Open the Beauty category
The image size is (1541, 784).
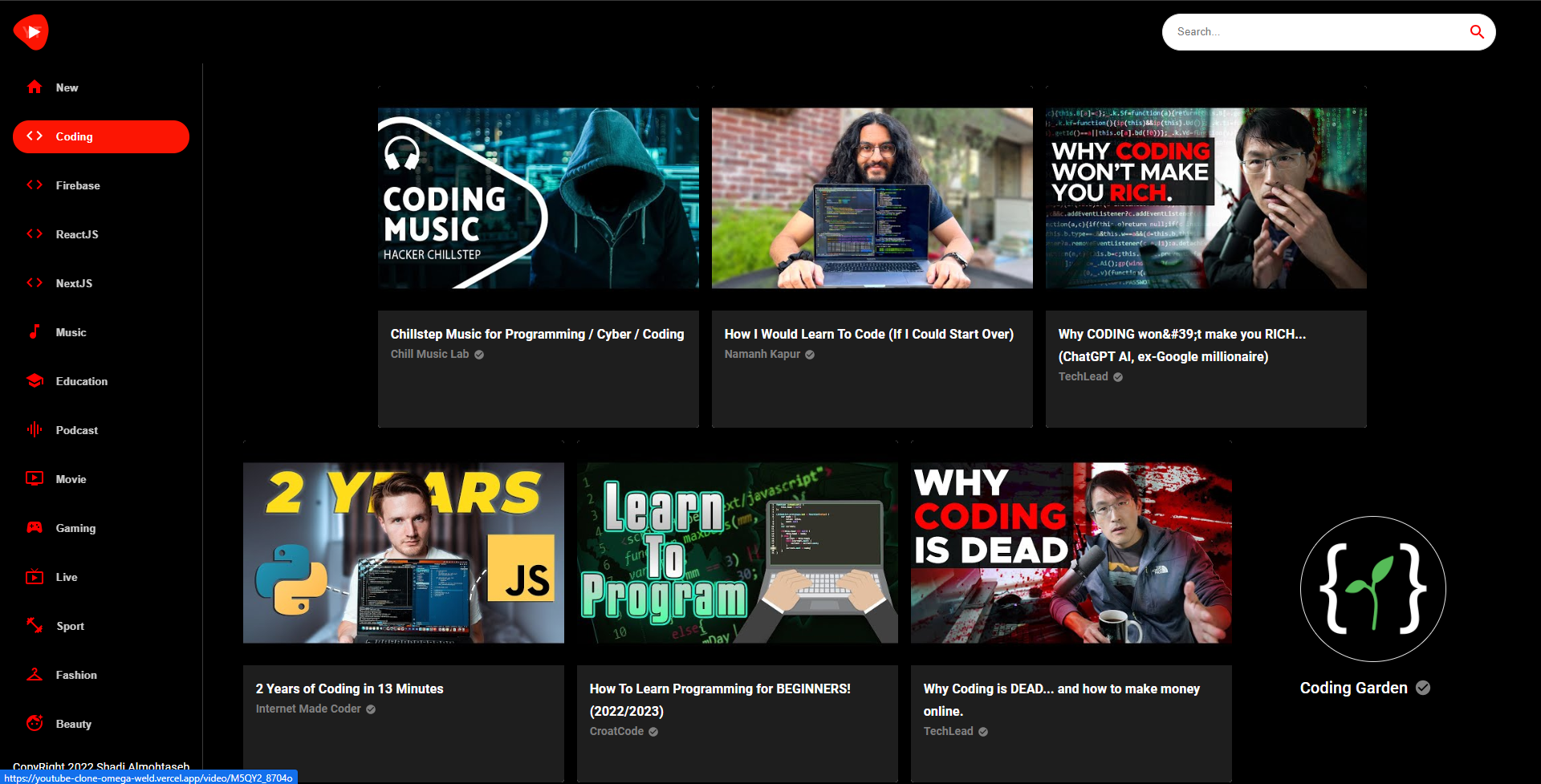tap(101, 724)
